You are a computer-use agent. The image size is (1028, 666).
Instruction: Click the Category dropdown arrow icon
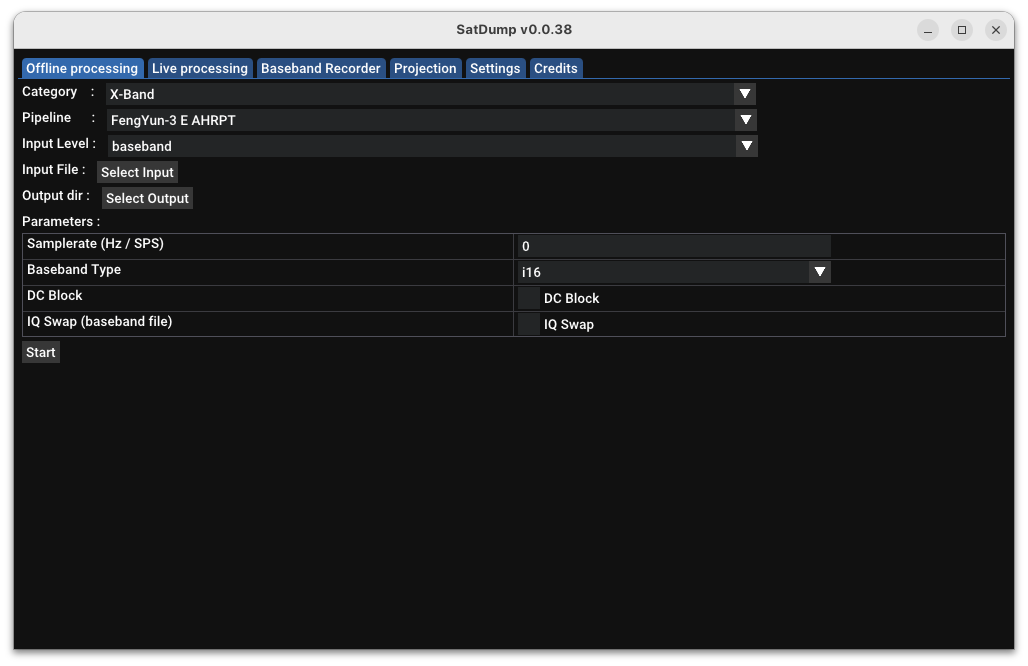(744, 94)
